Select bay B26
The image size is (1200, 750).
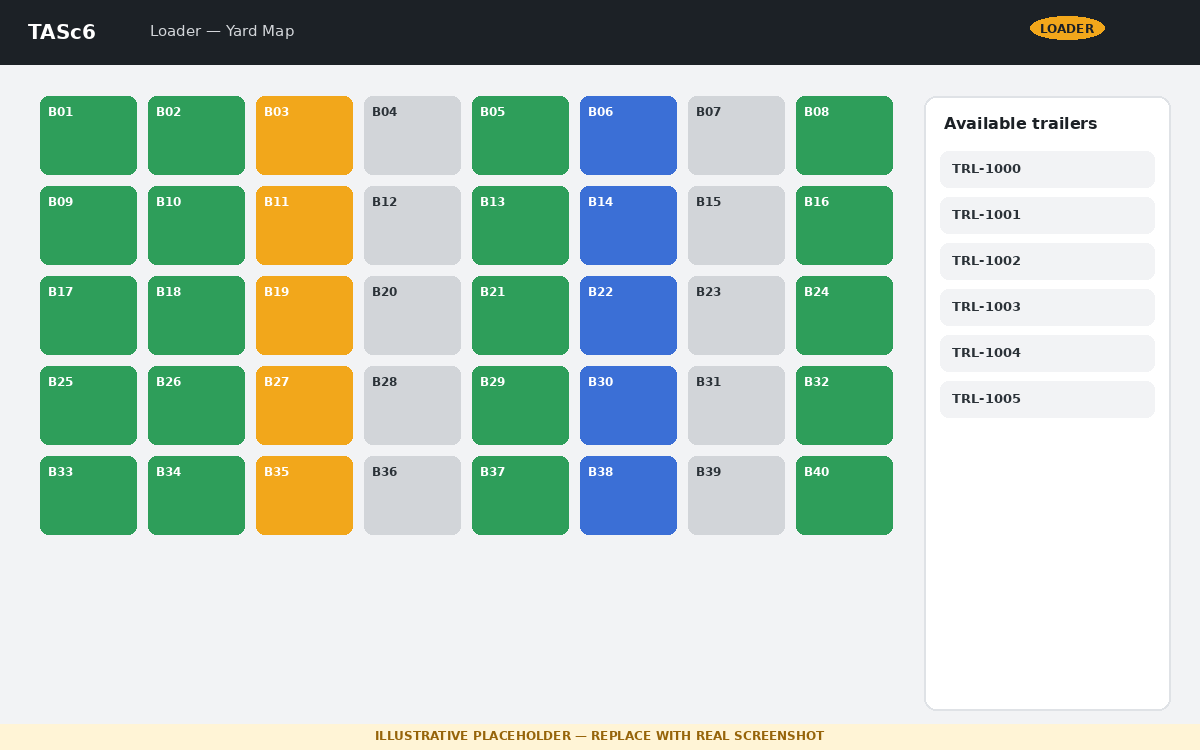[196, 406]
